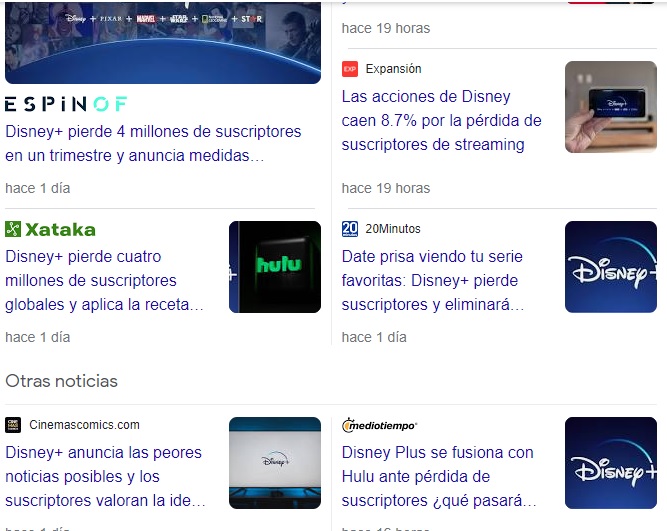
Task: Open Mediotiempo headline Disney Plus se fusiona con Hulu
Action: pyautogui.click(x=439, y=477)
